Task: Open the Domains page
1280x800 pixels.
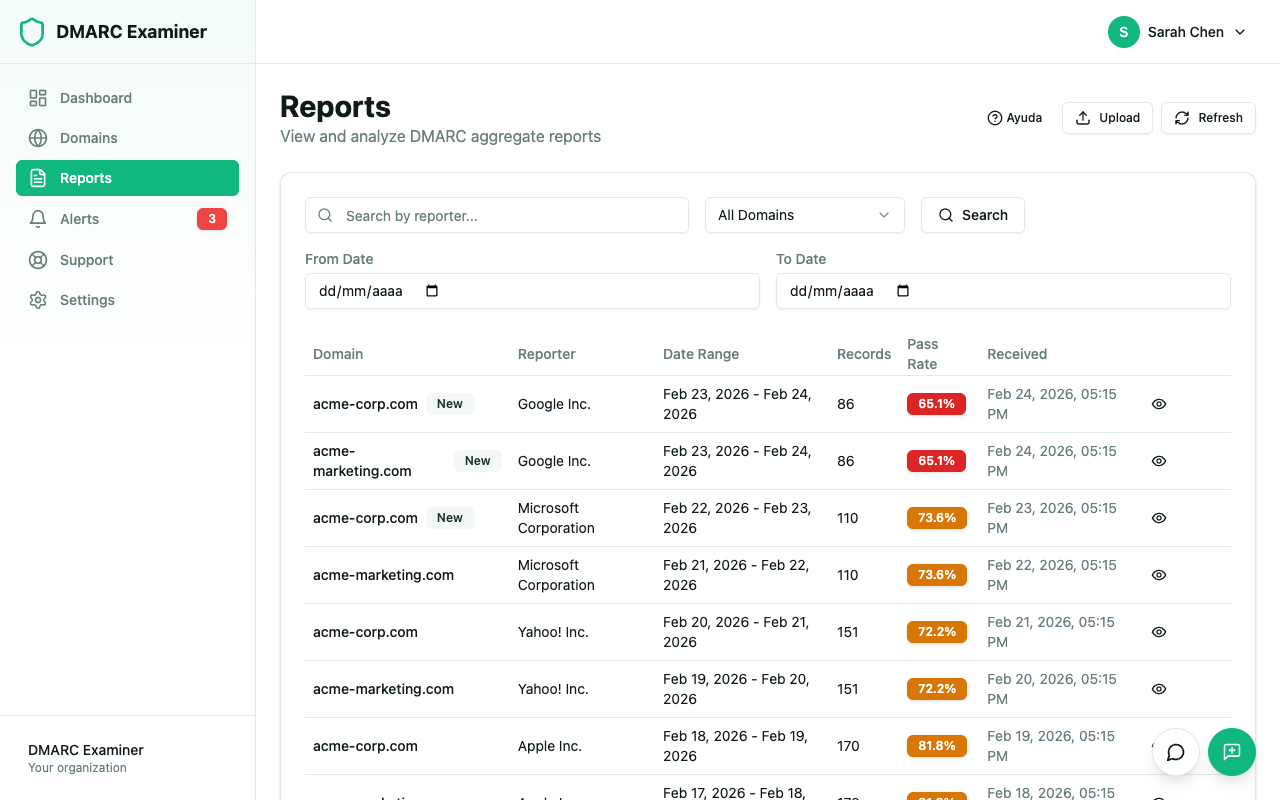Action: tap(127, 138)
